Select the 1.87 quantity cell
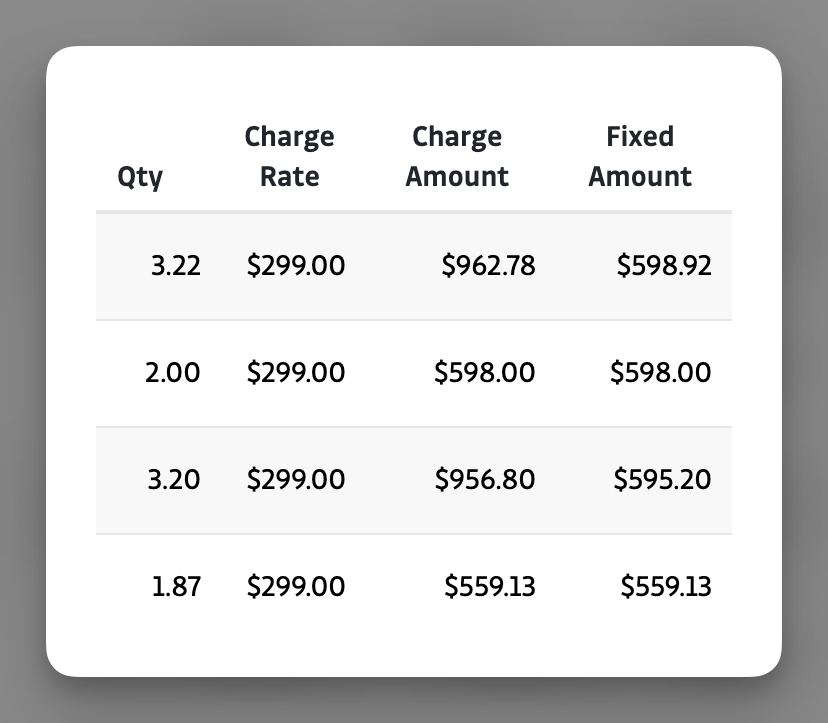Screen dimensions: 828x723 tap(176, 586)
